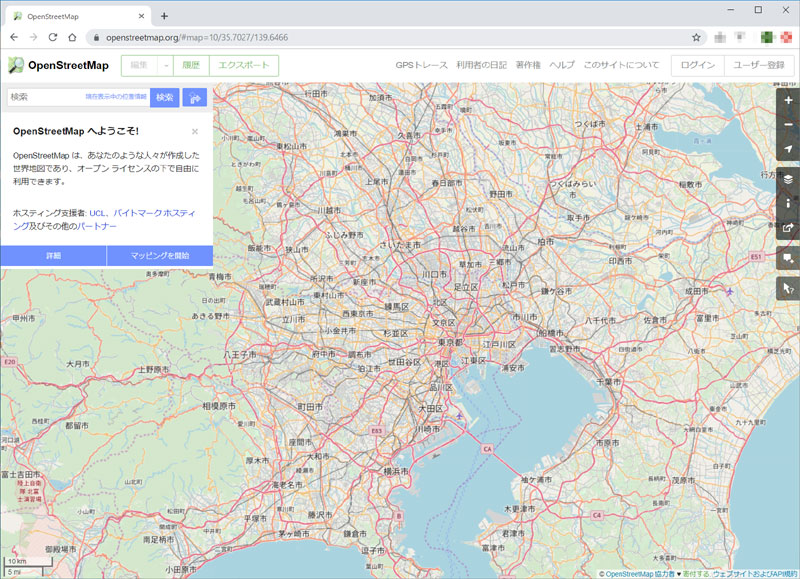Open 著作権 copyright menu item
This screenshot has height=579, width=800.
tap(528, 65)
